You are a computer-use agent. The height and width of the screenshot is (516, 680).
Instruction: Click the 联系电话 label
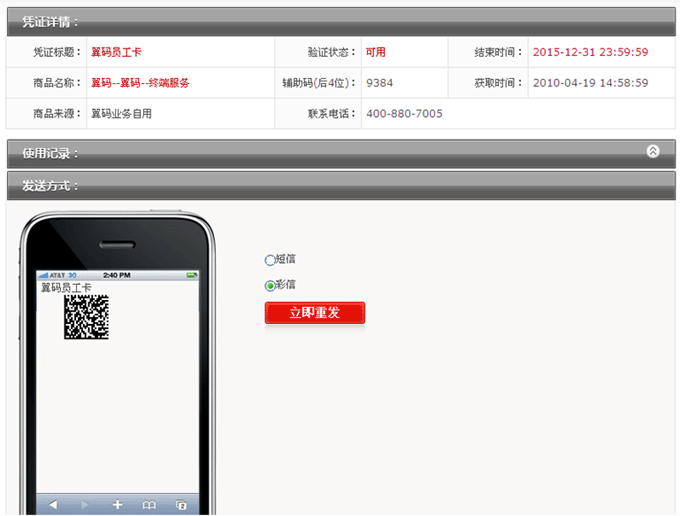(x=332, y=114)
